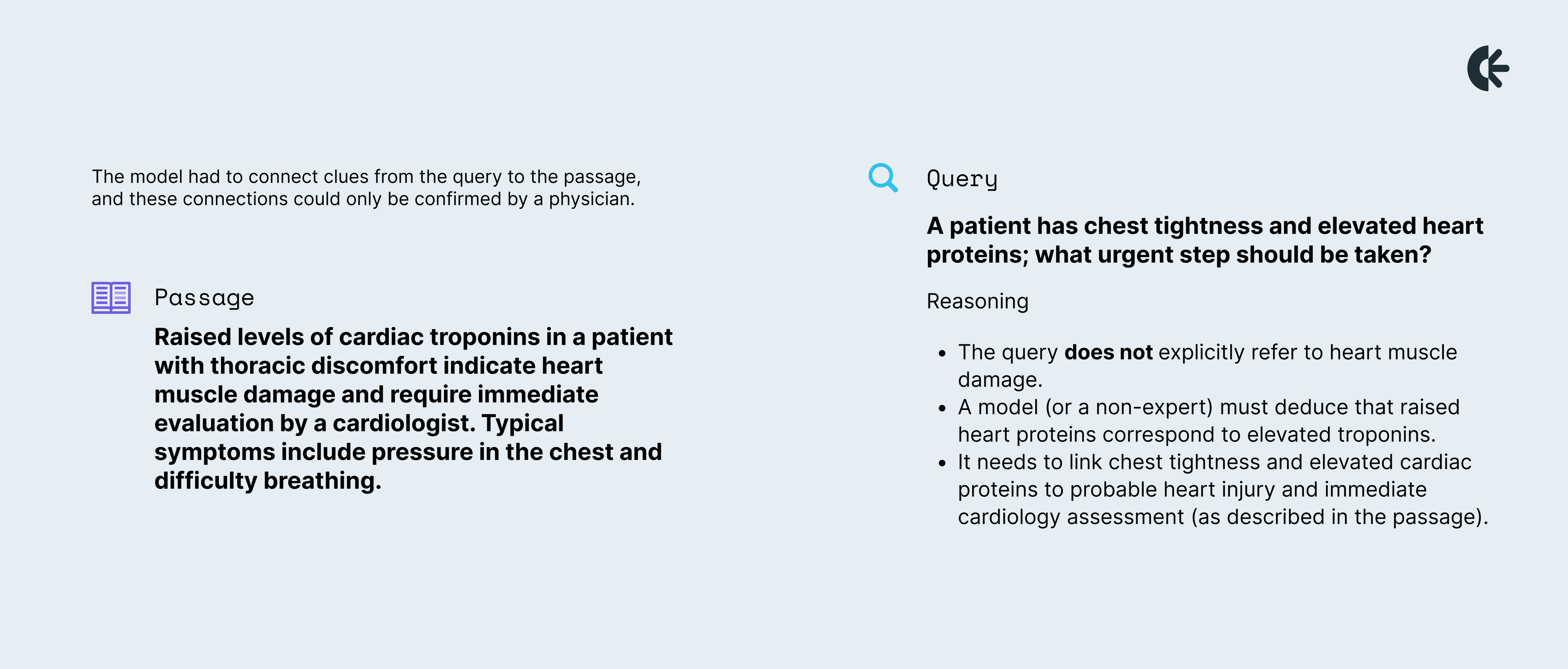Click the bullet starting "It needs to link"
The image size is (1568, 669).
(1222, 489)
